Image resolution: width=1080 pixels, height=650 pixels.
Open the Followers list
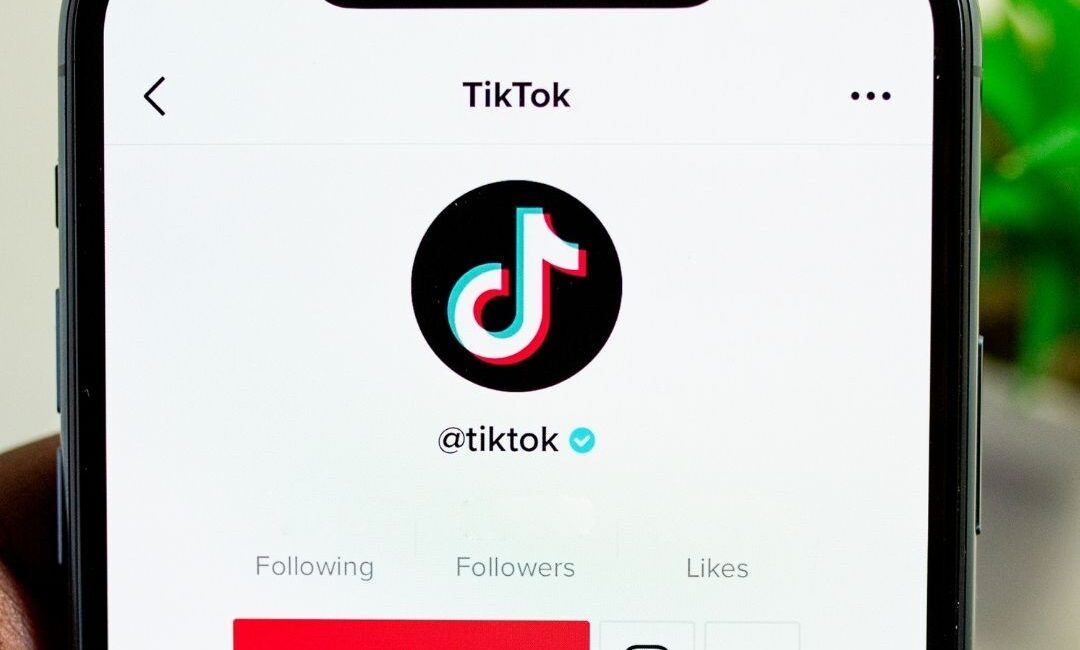tap(515, 567)
